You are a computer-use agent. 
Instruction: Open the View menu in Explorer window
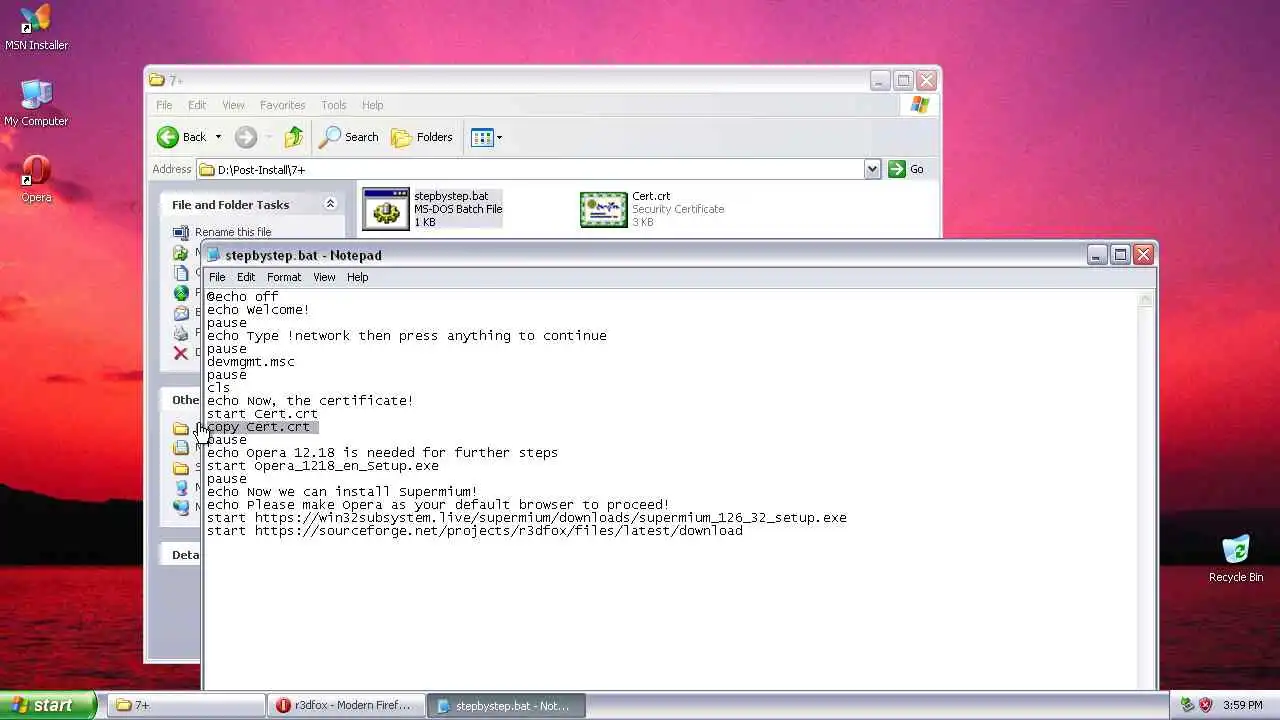[x=233, y=105]
